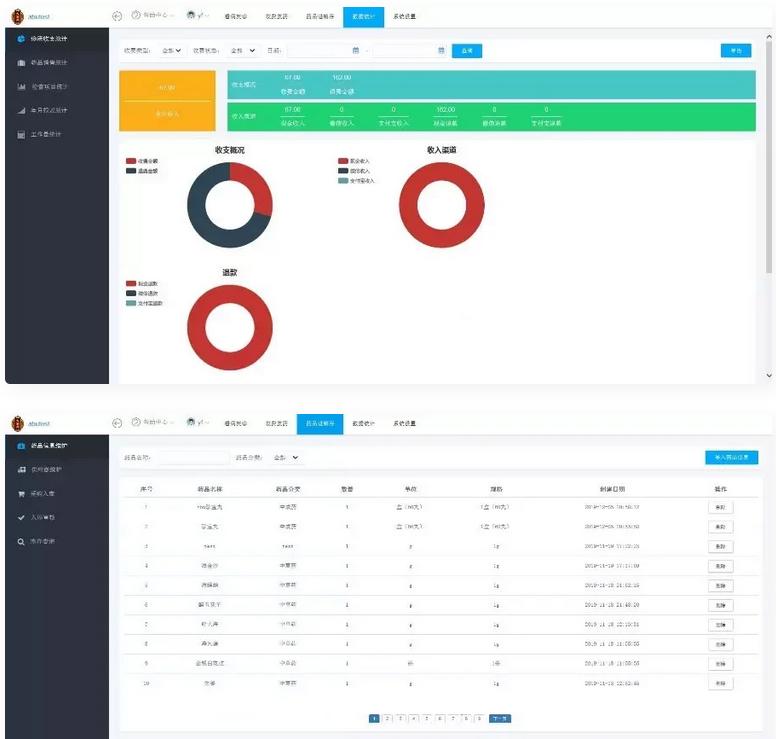Click the 药品名称 search input field
Viewport: 776px width, 739px height.
(193, 457)
